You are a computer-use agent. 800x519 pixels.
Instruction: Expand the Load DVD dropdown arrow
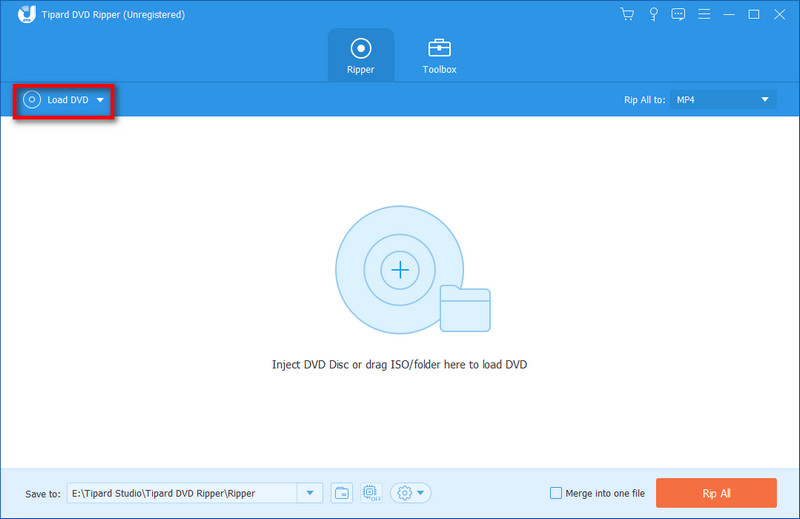click(100, 101)
